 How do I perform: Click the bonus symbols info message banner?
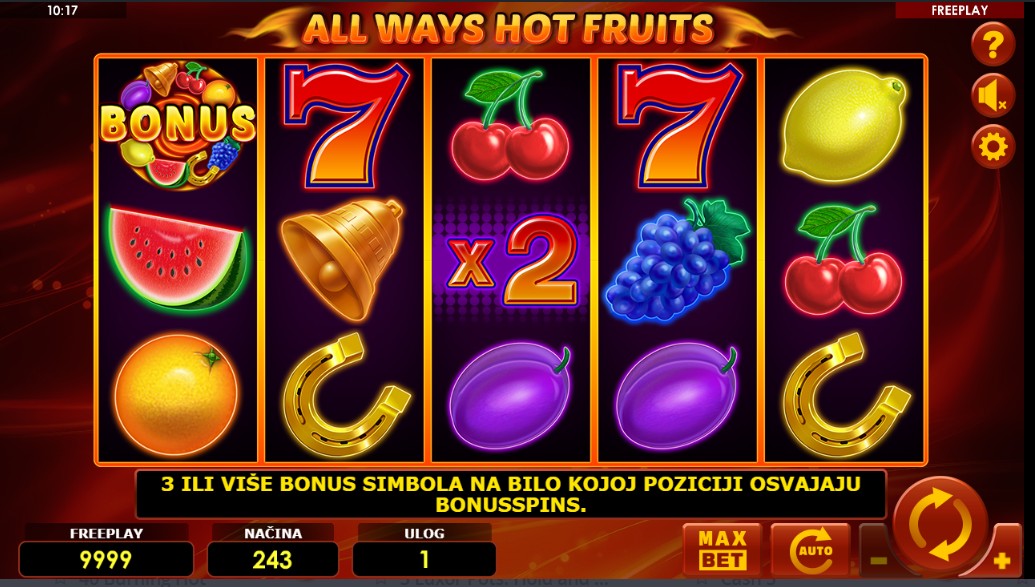[511, 494]
